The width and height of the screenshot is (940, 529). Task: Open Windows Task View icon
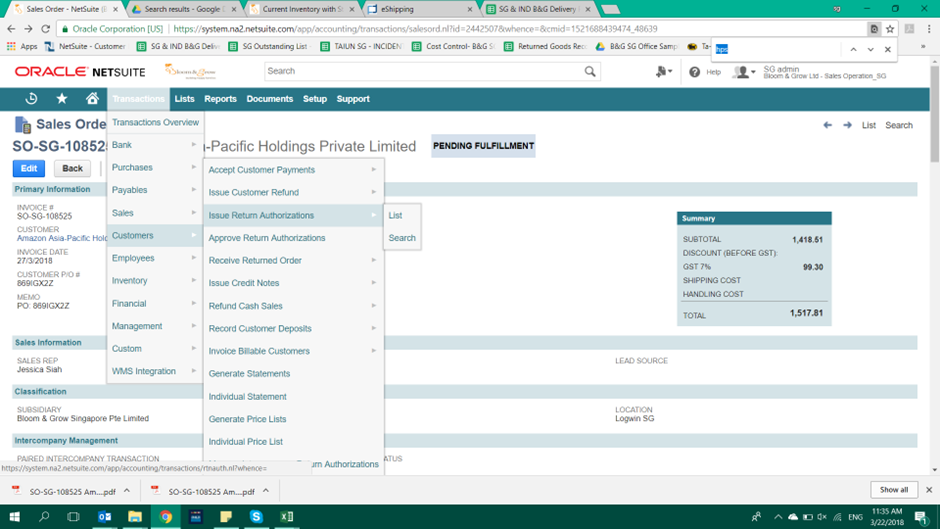pos(73,516)
